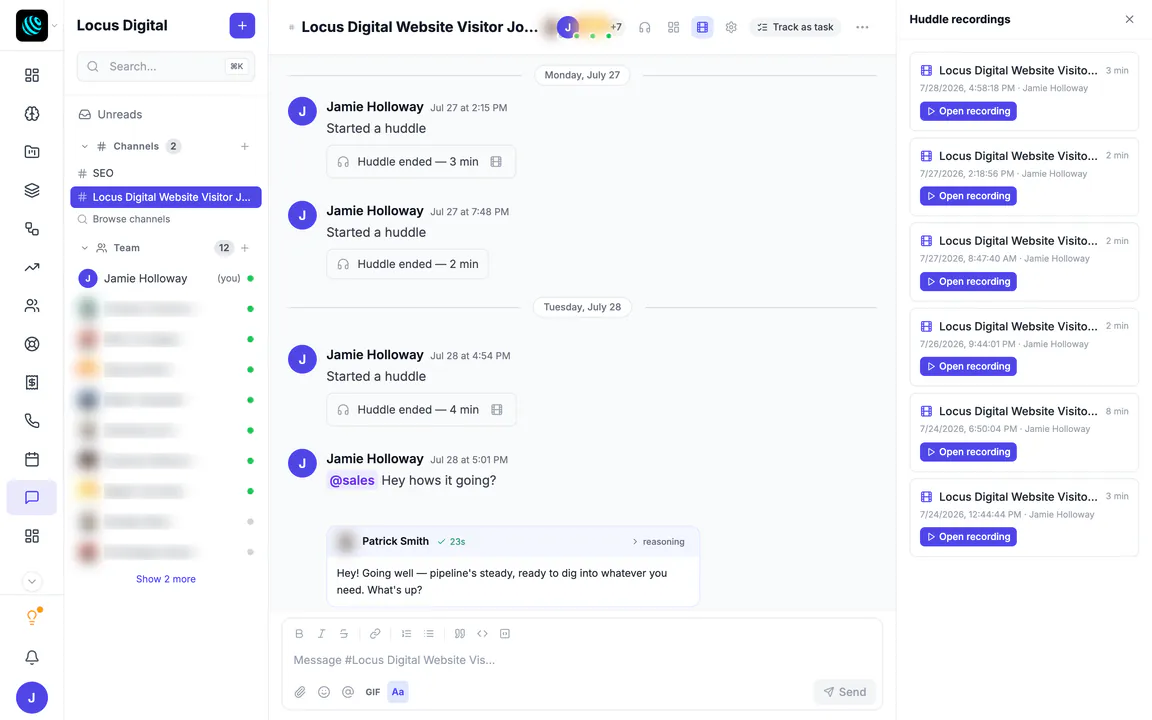Image resolution: width=1152 pixels, height=720 pixels.
Task: Click the @sales mention
Action: coord(352,480)
